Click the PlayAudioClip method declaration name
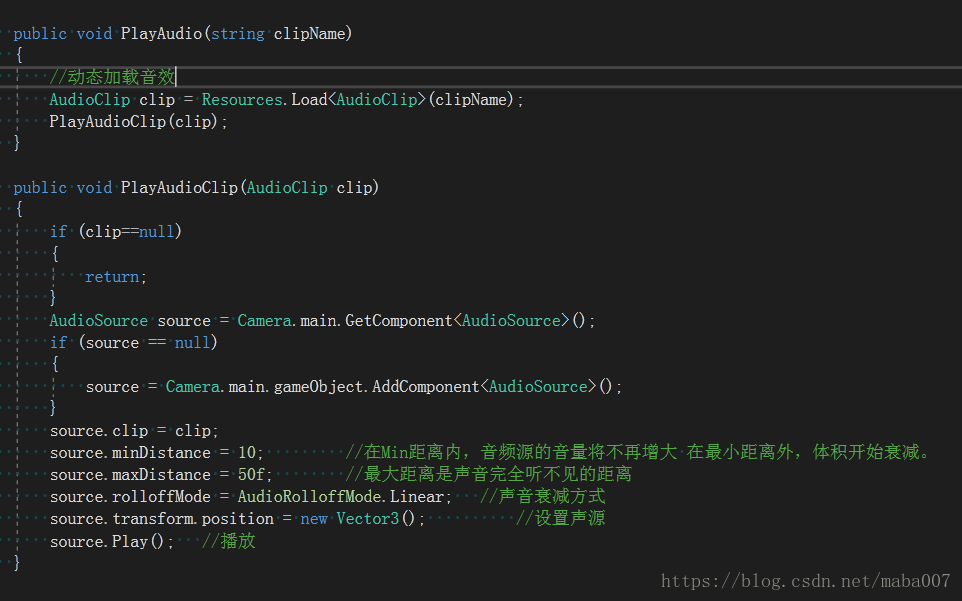The height and width of the screenshot is (601, 962). pos(179,188)
